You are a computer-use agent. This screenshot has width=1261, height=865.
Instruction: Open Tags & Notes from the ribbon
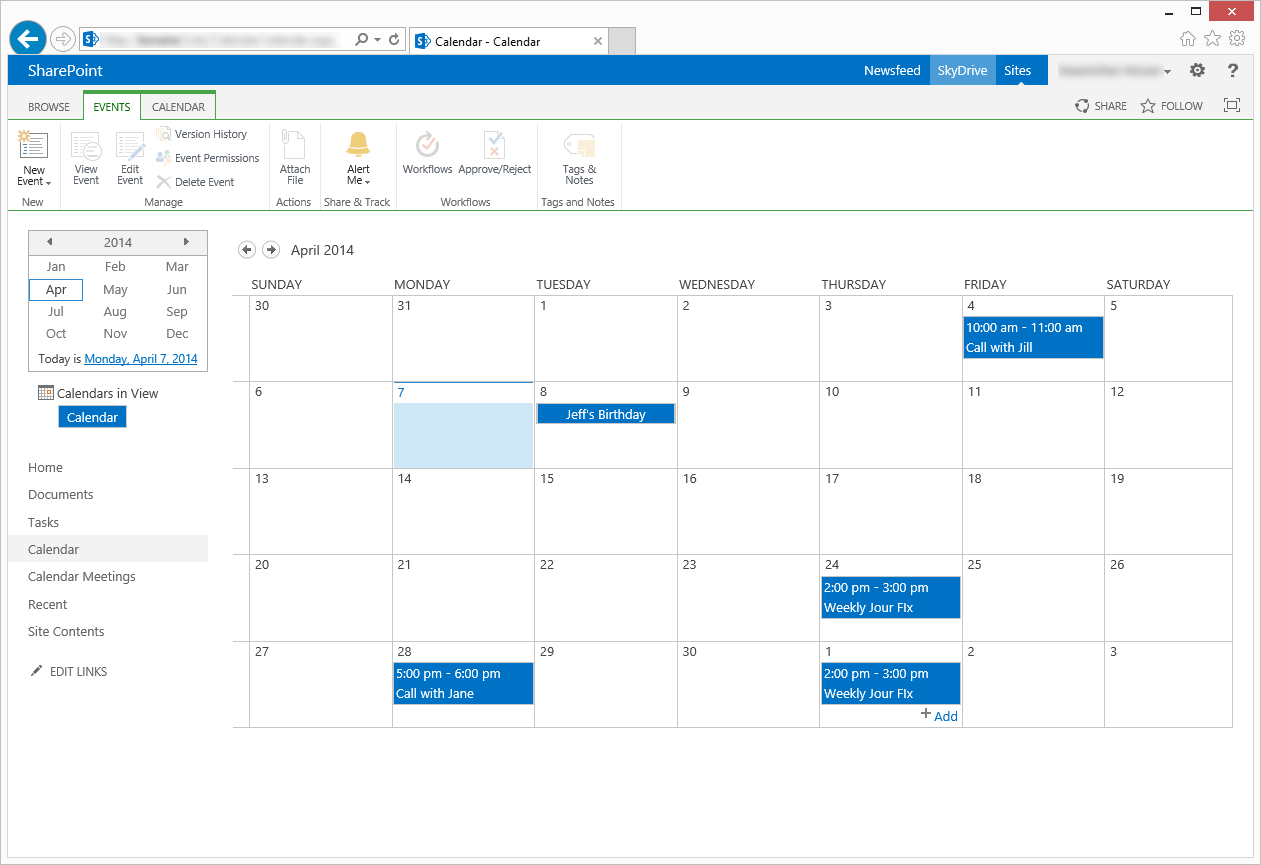(x=579, y=146)
